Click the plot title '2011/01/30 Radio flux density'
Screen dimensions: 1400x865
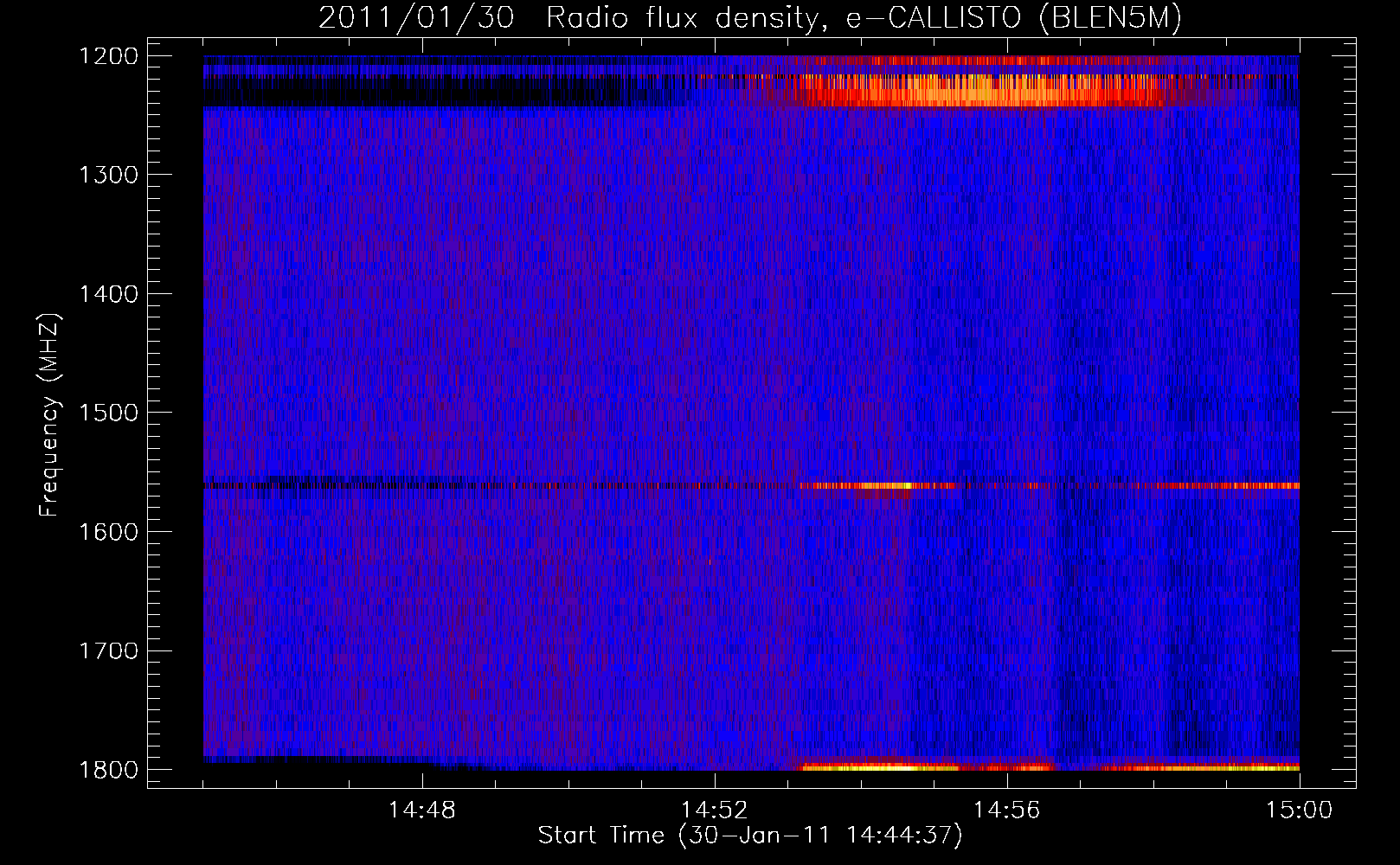pyautogui.click(x=750, y=18)
